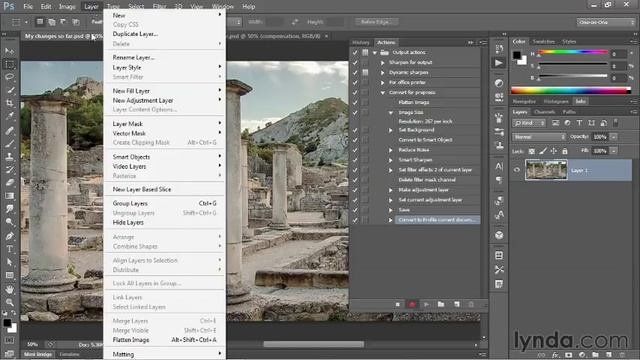Toggle checkmark for Sharpen for output
Screen dimensions: 640x360
[355, 62]
